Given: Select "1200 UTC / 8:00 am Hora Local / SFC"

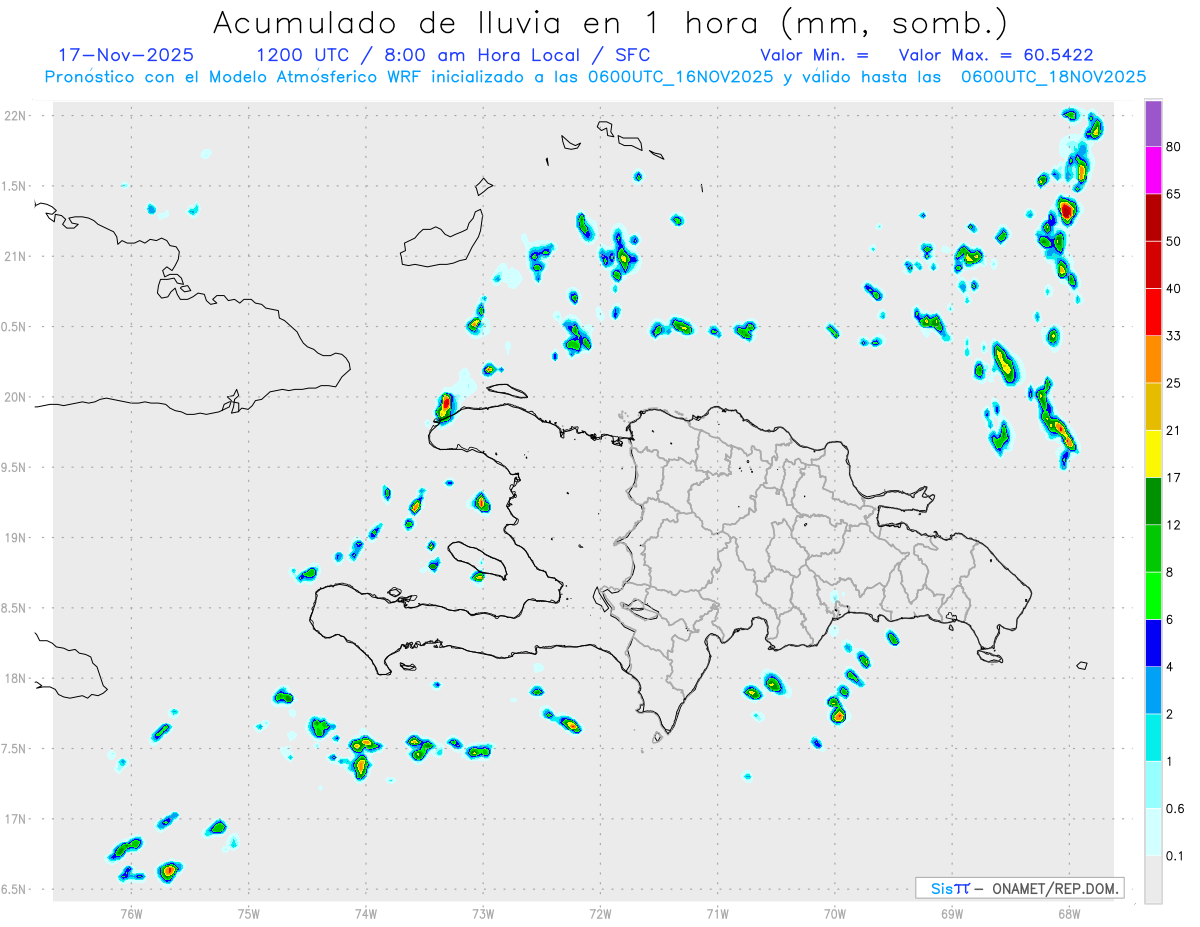Looking at the screenshot, I should coord(453,55).
